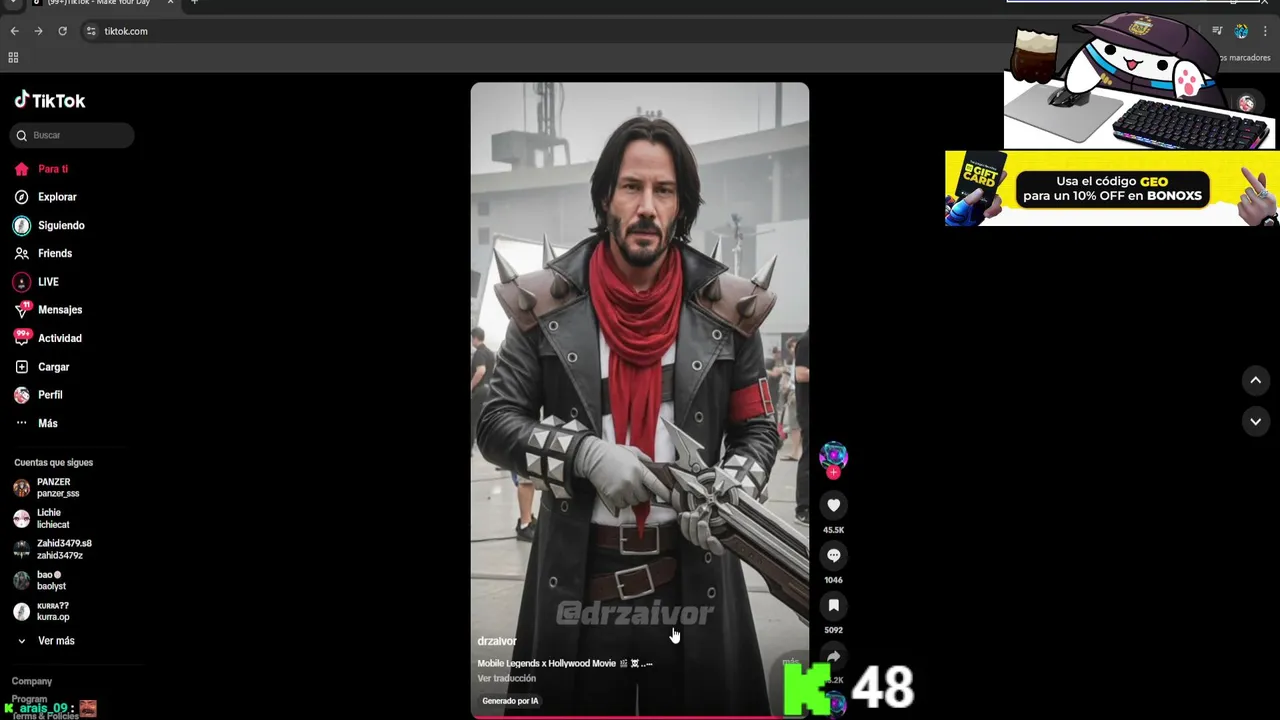
Task: Expand the caption with más
Action: coord(790,662)
